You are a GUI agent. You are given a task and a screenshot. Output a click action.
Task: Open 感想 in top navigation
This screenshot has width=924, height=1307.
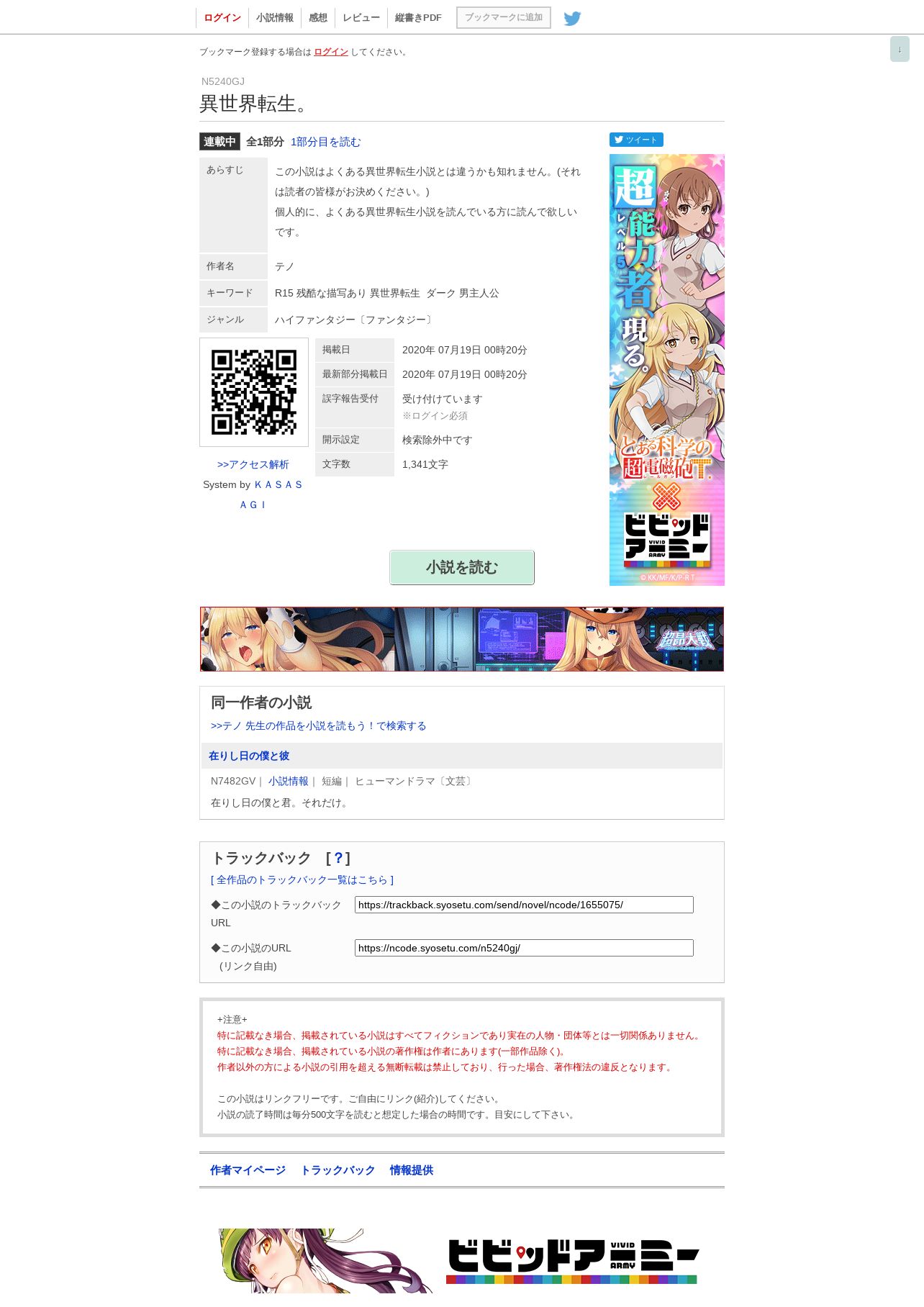[318, 18]
